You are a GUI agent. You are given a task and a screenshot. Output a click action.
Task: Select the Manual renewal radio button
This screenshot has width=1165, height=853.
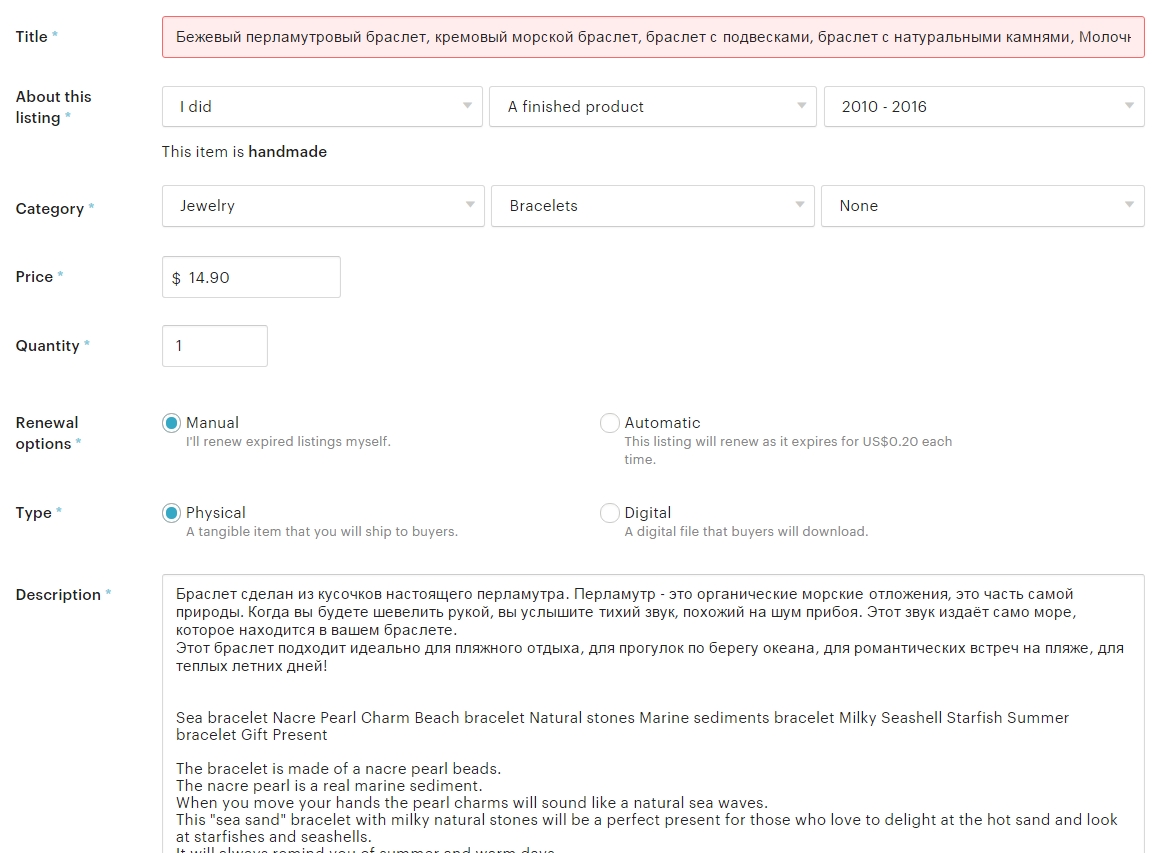click(x=172, y=423)
